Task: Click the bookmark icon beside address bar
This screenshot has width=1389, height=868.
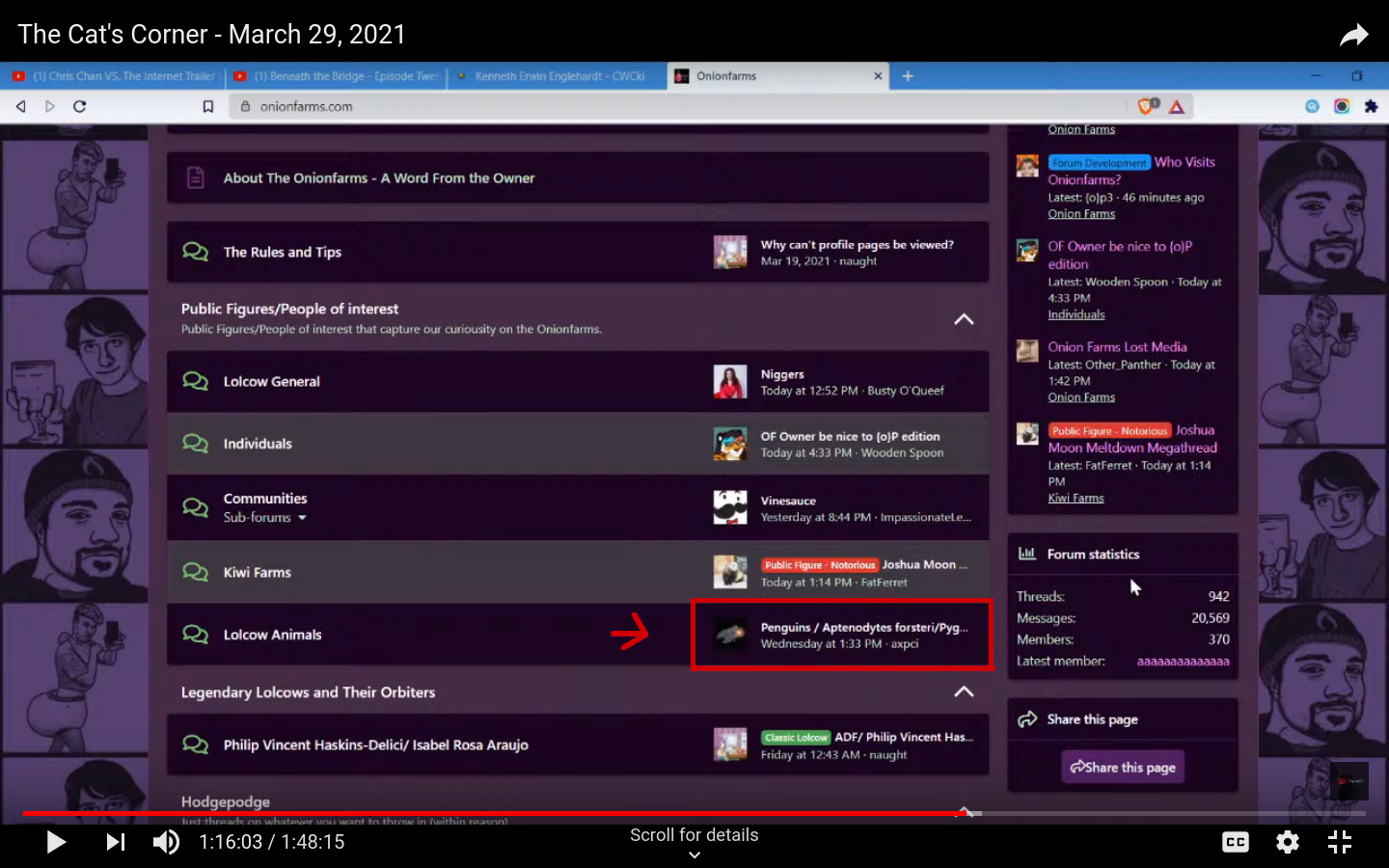Action: click(207, 106)
